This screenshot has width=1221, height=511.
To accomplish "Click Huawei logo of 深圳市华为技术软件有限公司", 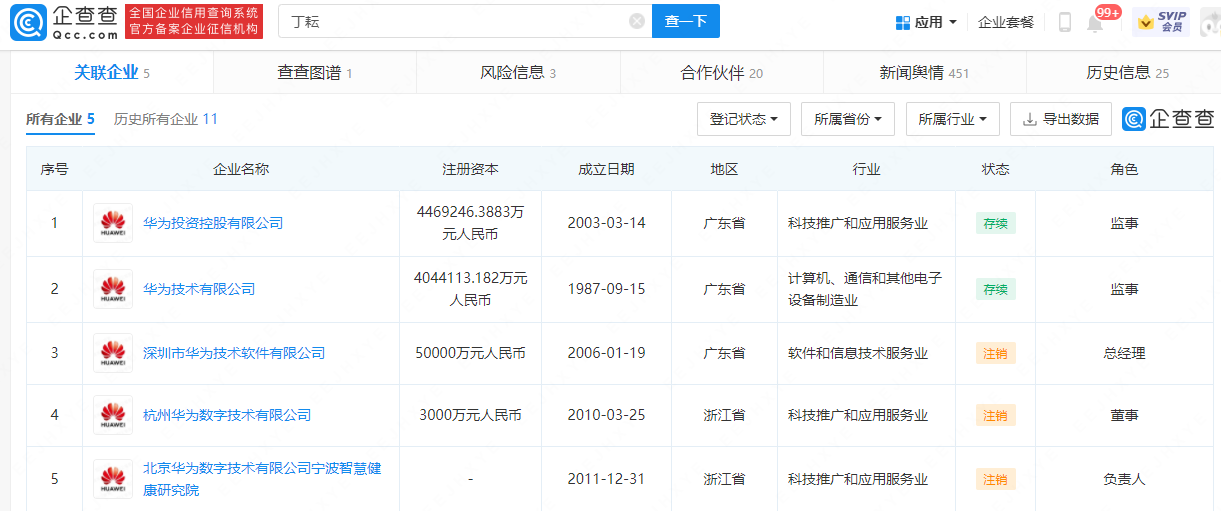I will 113,353.
